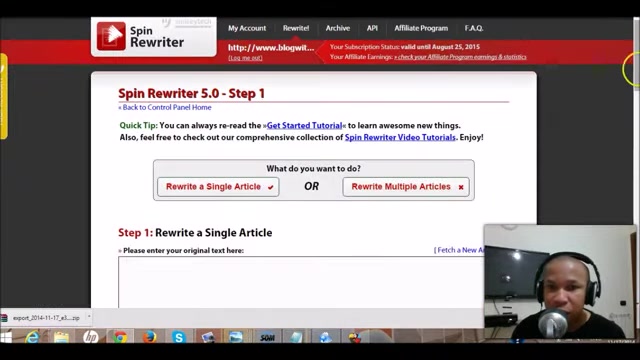Check Affiliate Program earnings & statistics link
The image size is (640, 360).
[x=460, y=57]
